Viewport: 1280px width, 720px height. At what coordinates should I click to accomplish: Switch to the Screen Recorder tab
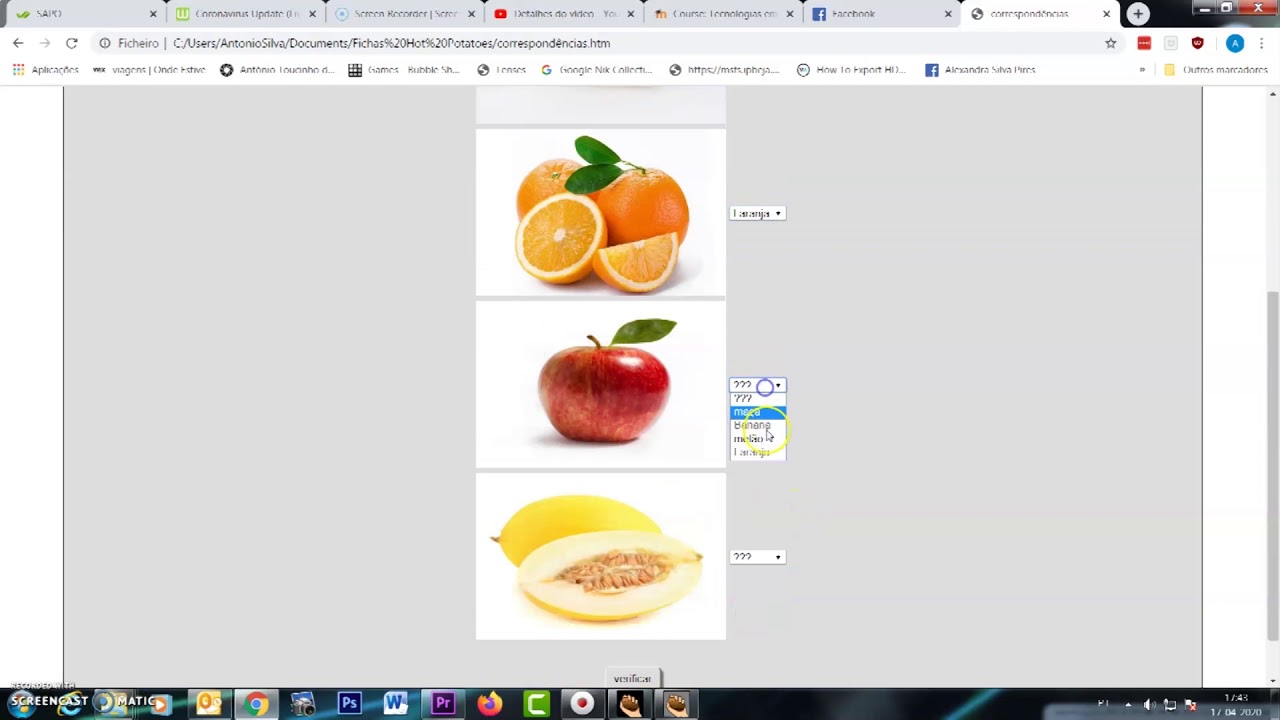coord(405,14)
